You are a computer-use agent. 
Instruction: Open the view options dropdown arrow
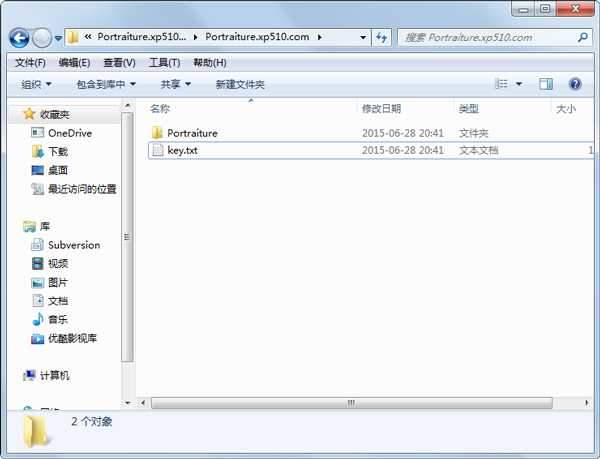(519, 84)
